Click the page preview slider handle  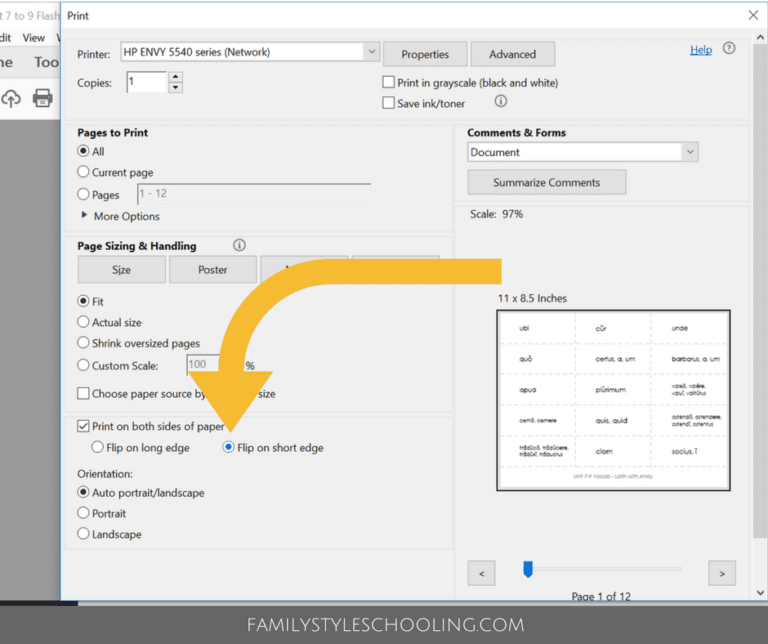(x=528, y=569)
